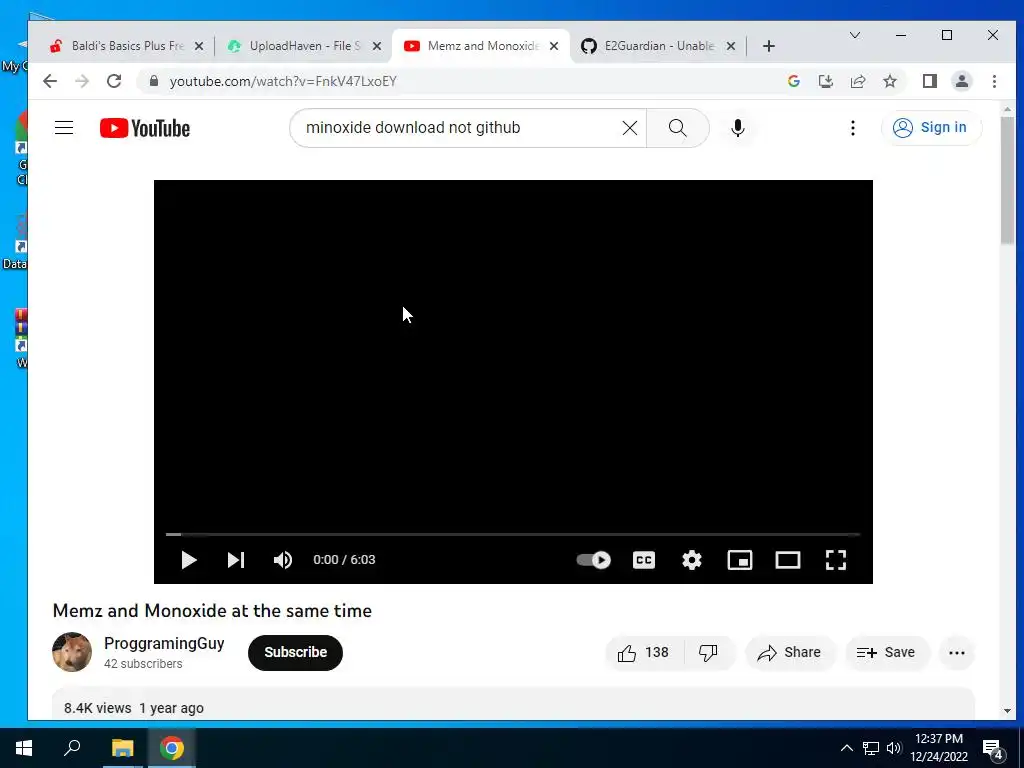
Task: Open Chrome three-dot menu
Action: point(994,81)
